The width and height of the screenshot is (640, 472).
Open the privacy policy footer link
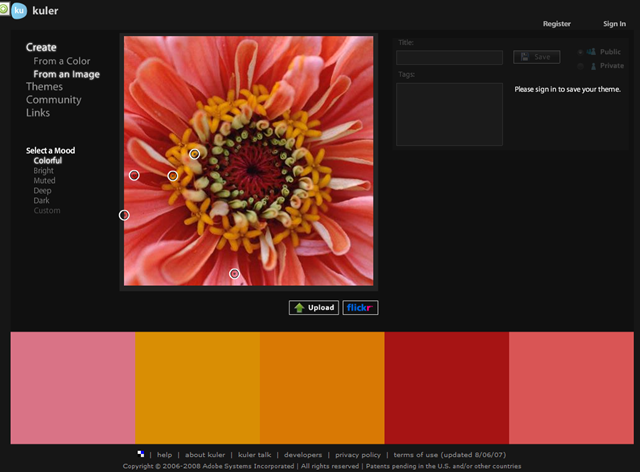358,455
